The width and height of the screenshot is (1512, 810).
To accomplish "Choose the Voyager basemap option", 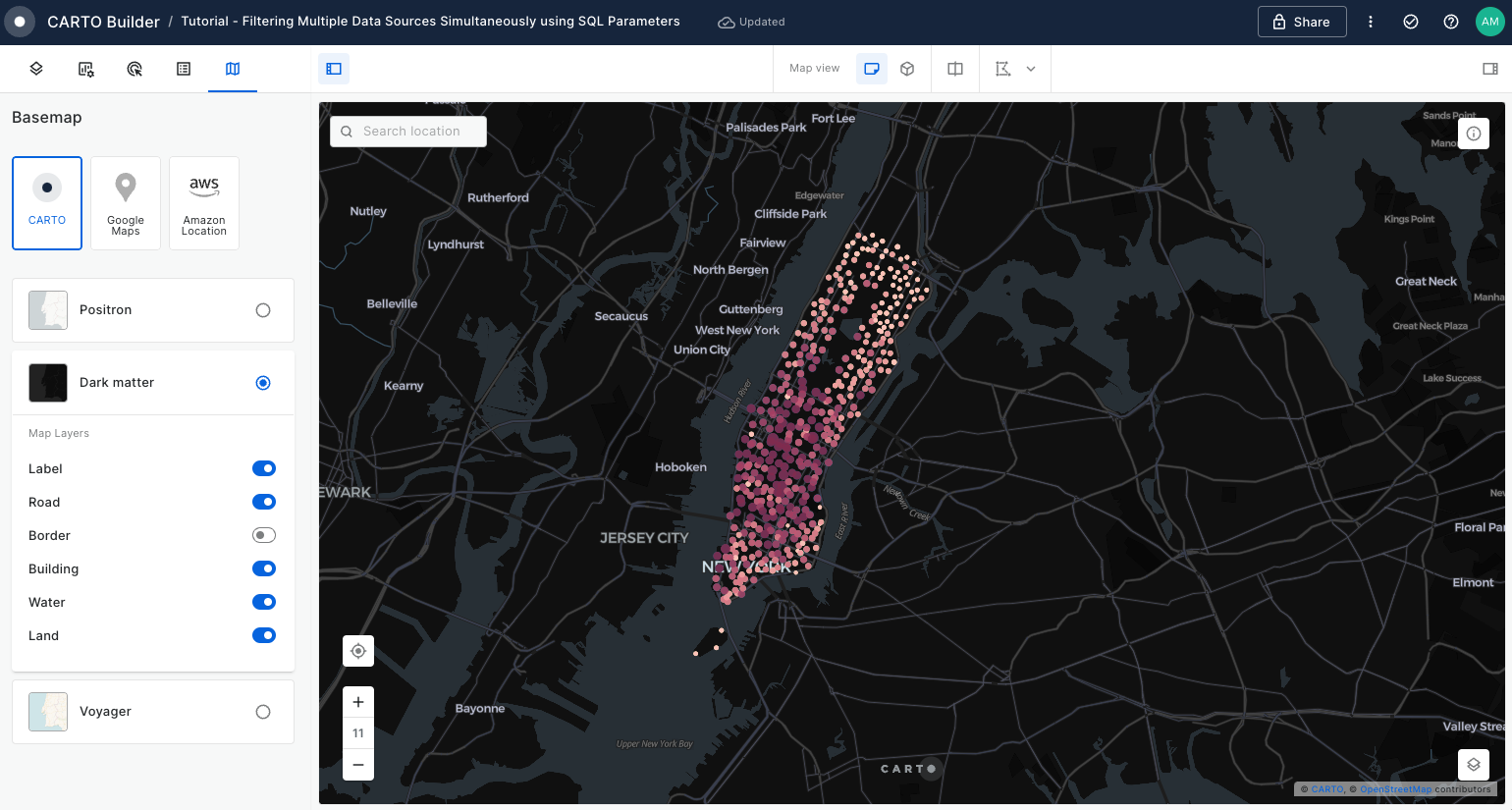I will click(x=263, y=712).
